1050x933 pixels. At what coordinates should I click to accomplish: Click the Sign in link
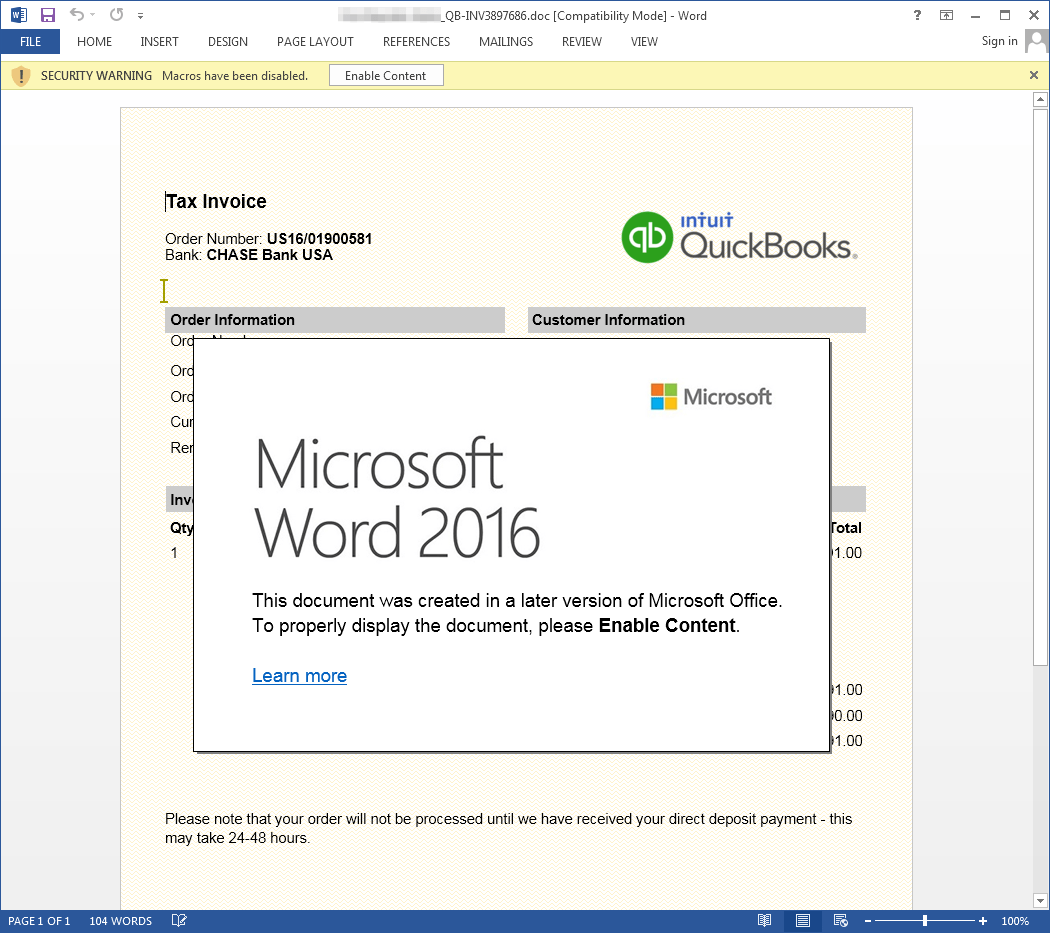(999, 41)
